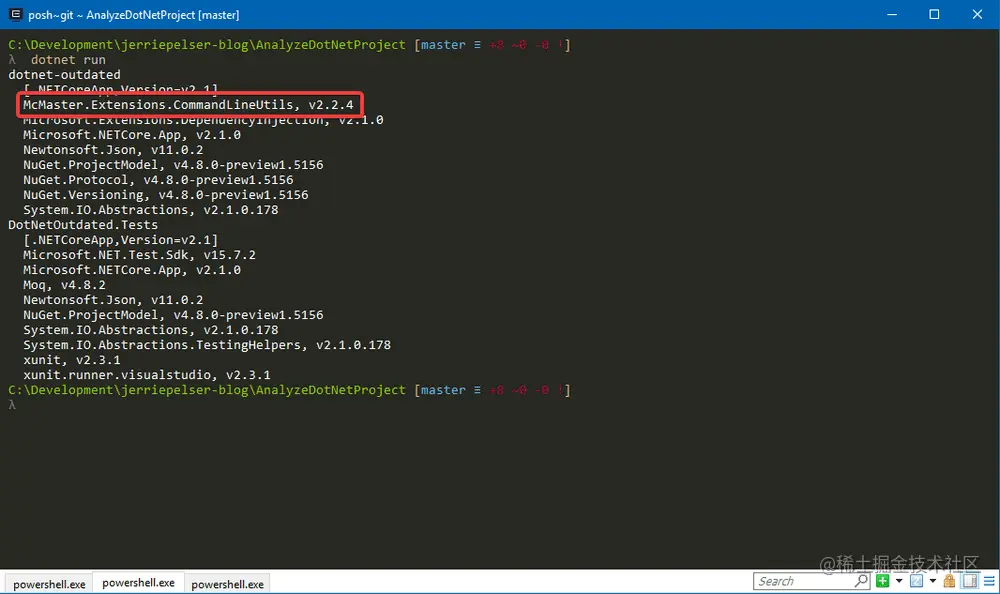1000x594 pixels.
Task: Click the 'xunit, v2.3.1' line
Action: click(71, 360)
